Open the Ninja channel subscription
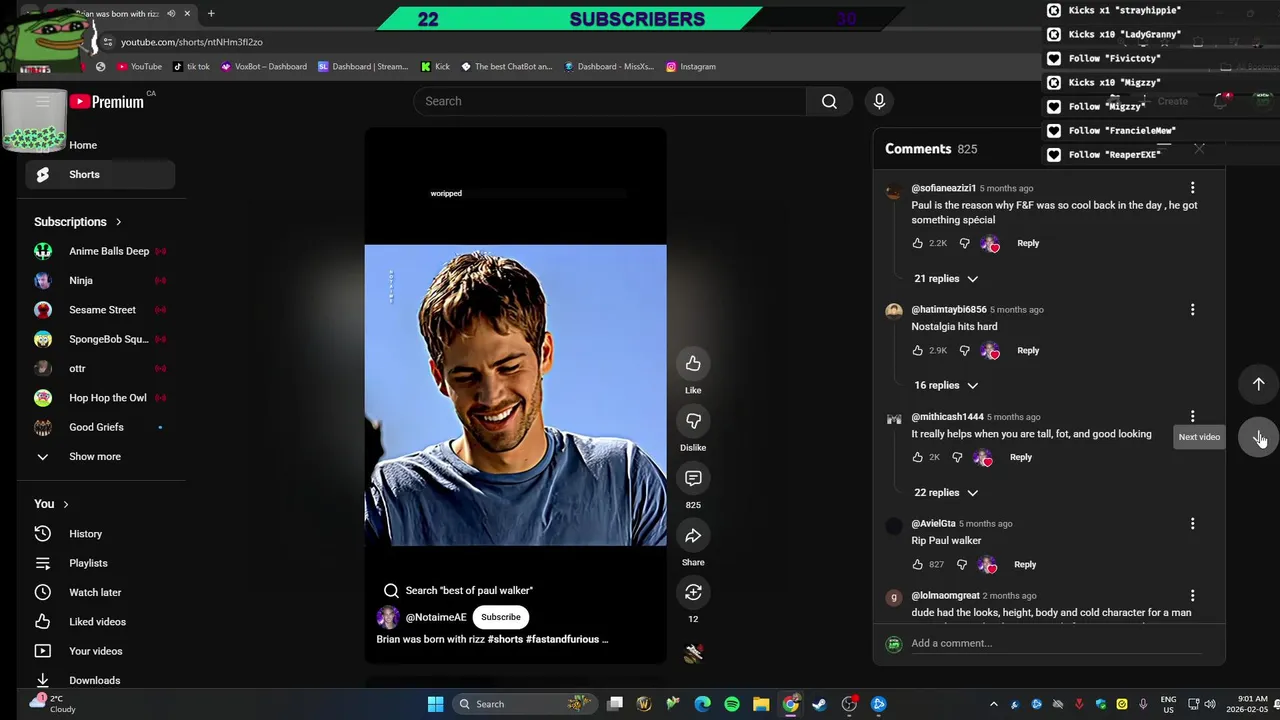The height and width of the screenshot is (720, 1280). tap(100, 280)
